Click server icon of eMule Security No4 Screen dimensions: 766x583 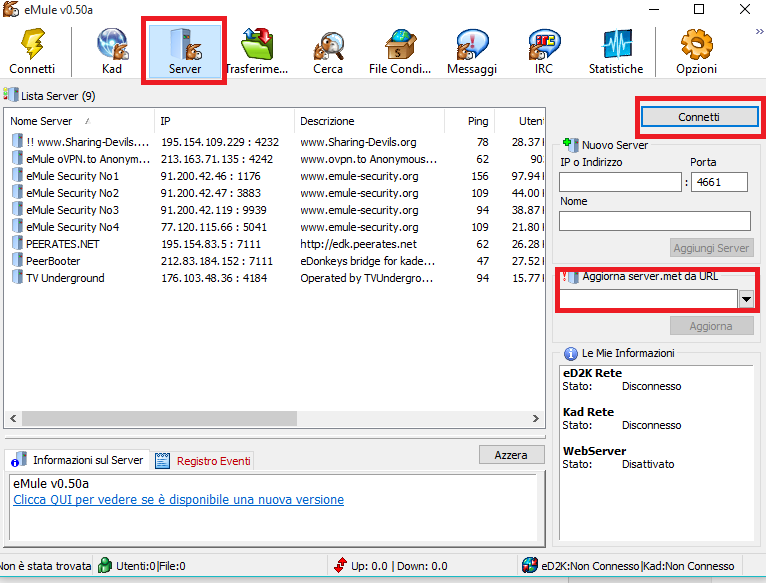18,226
